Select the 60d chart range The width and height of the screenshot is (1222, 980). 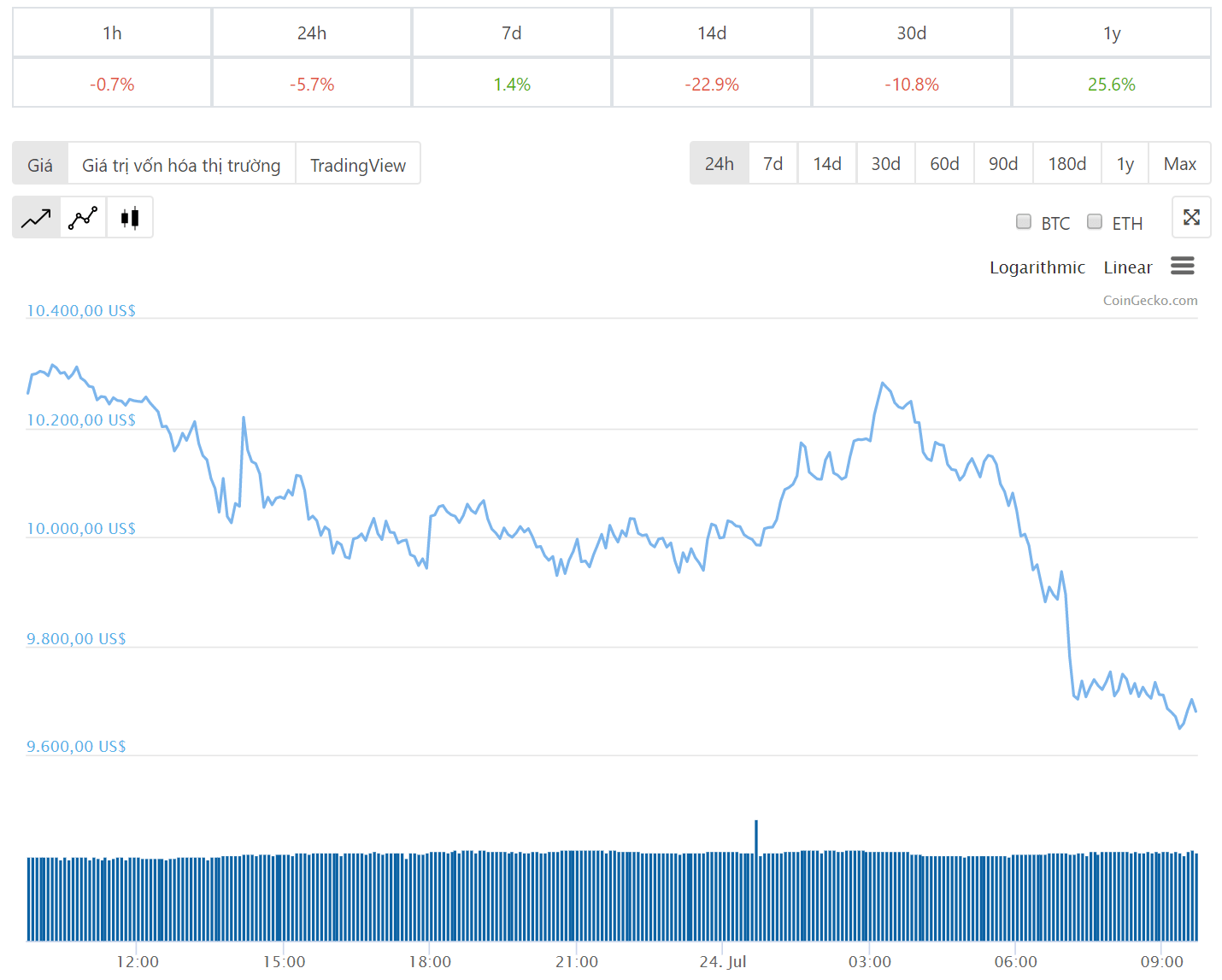click(945, 163)
